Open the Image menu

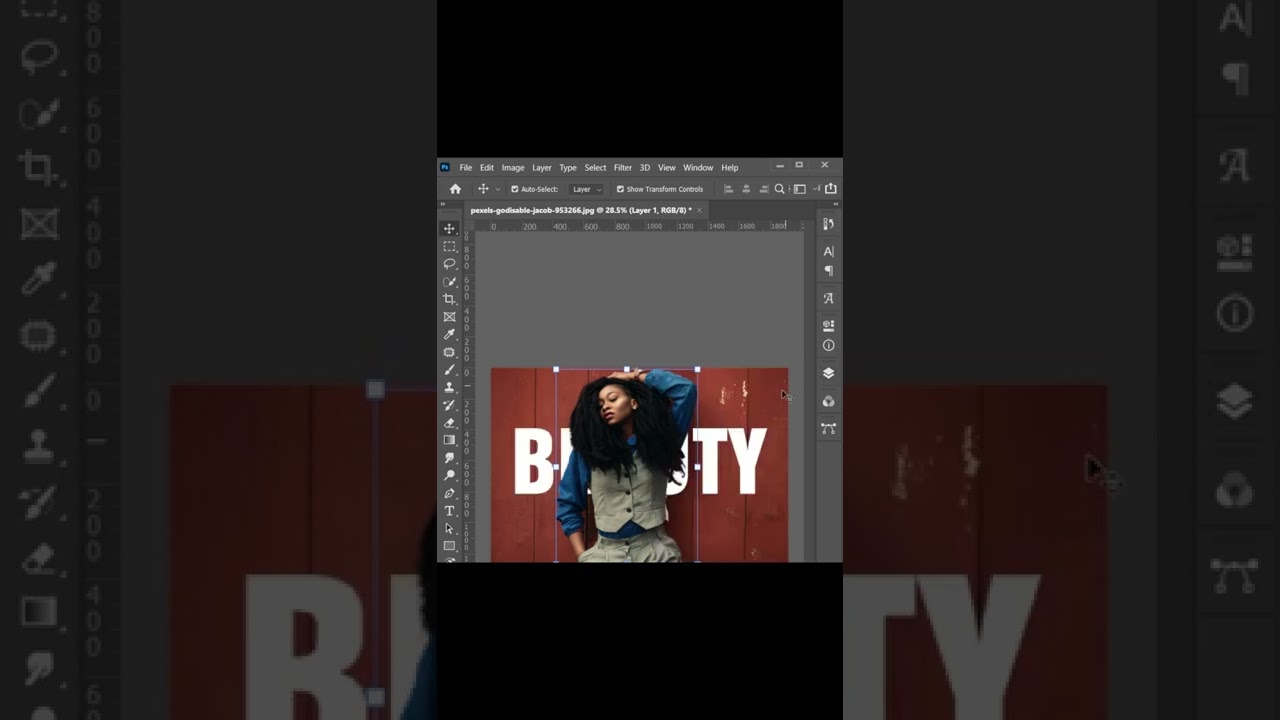pos(513,168)
